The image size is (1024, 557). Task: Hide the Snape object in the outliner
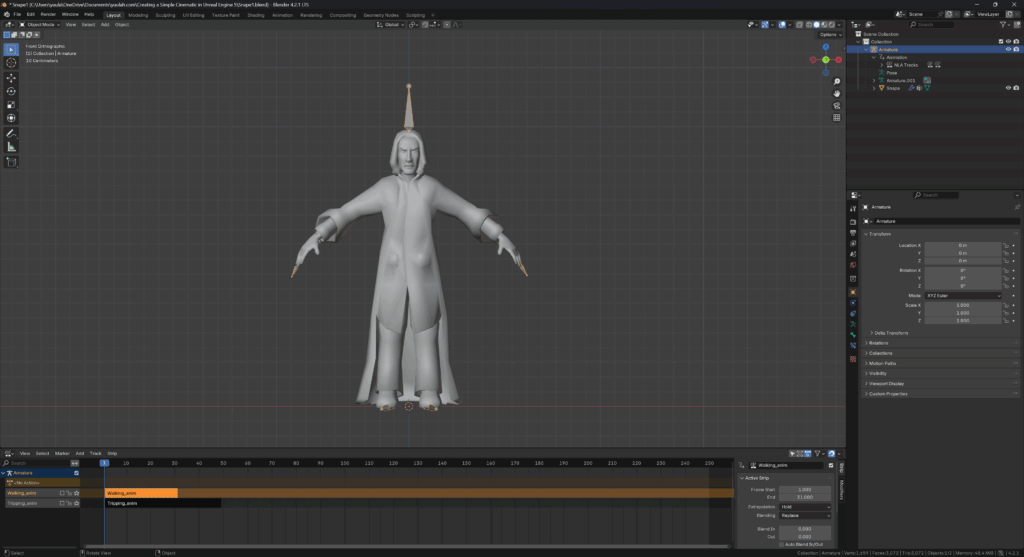[x=1007, y=88]
